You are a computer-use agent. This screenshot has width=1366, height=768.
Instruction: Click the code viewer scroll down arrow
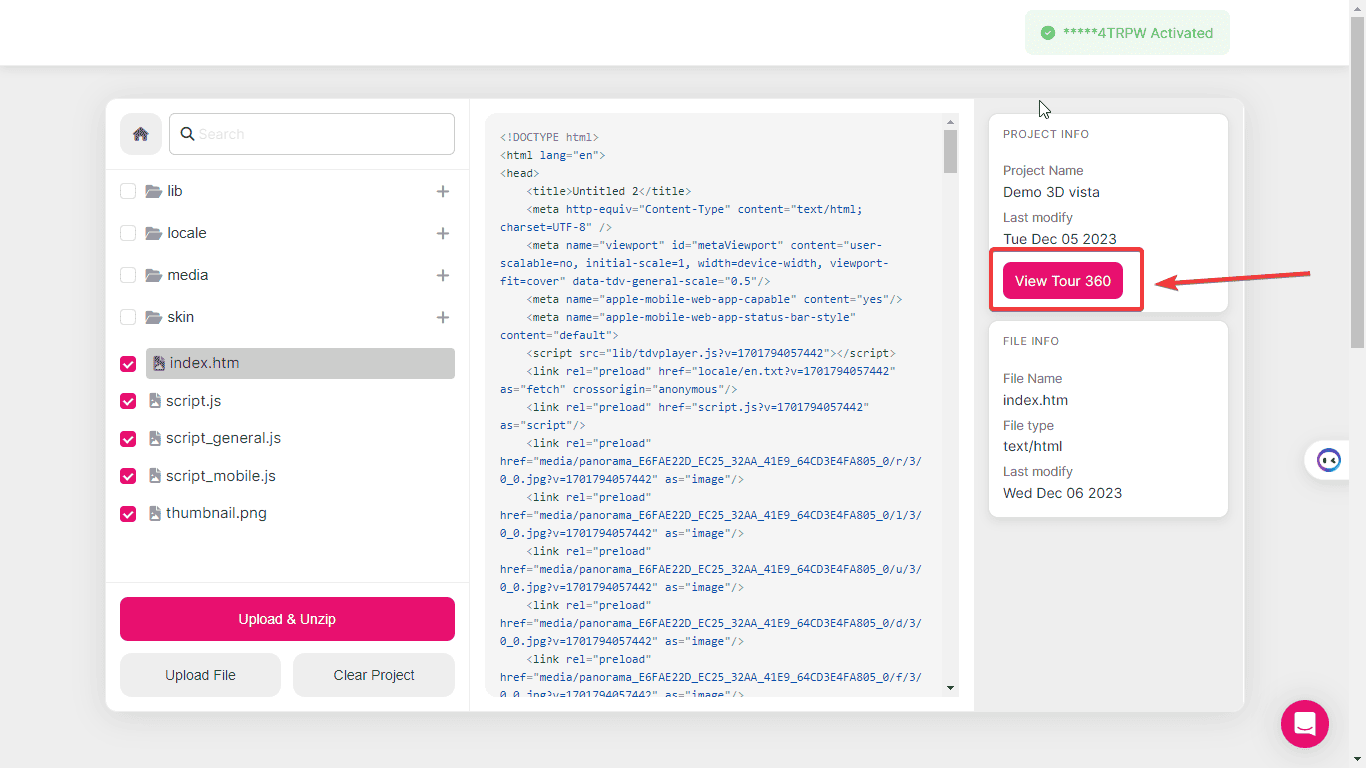point(950,688)
